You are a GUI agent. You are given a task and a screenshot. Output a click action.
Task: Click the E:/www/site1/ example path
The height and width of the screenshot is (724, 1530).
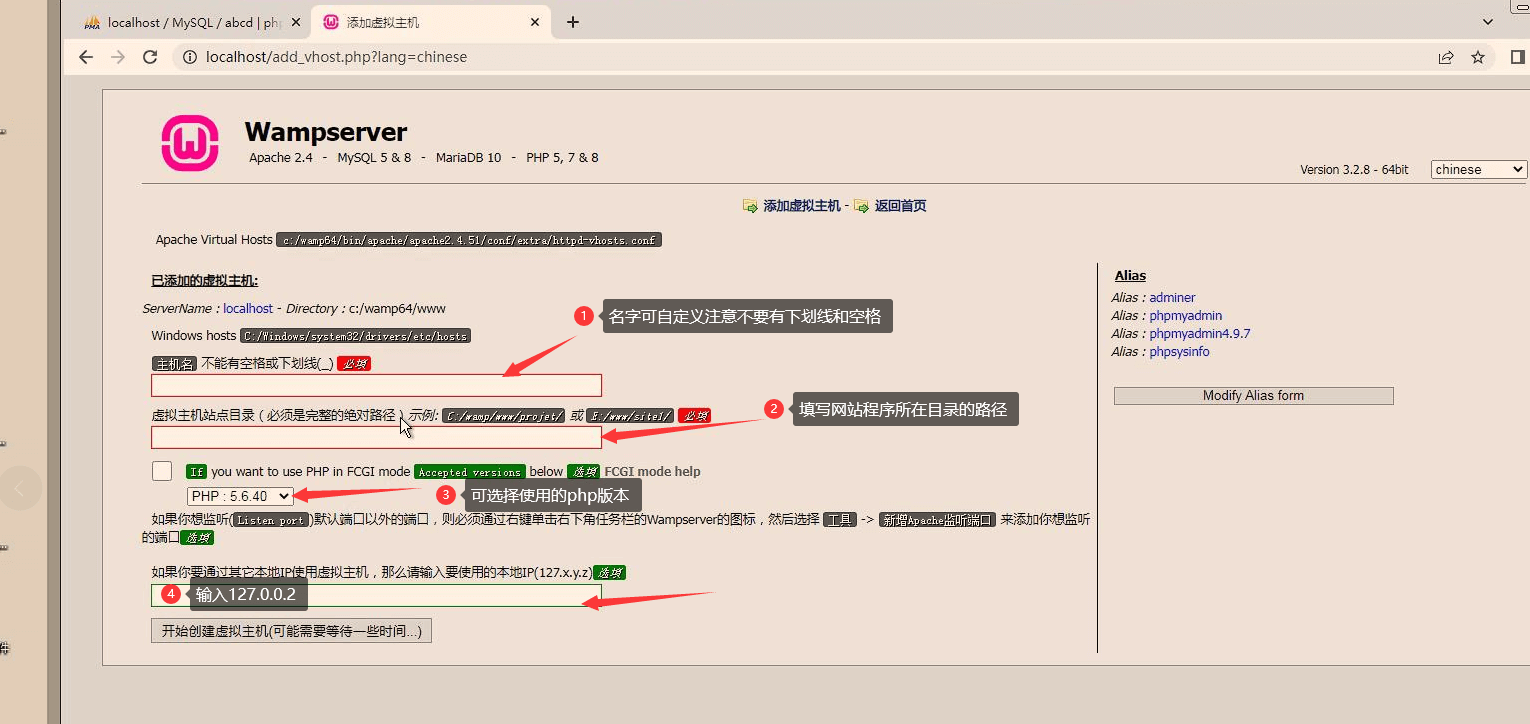[630, 415]
